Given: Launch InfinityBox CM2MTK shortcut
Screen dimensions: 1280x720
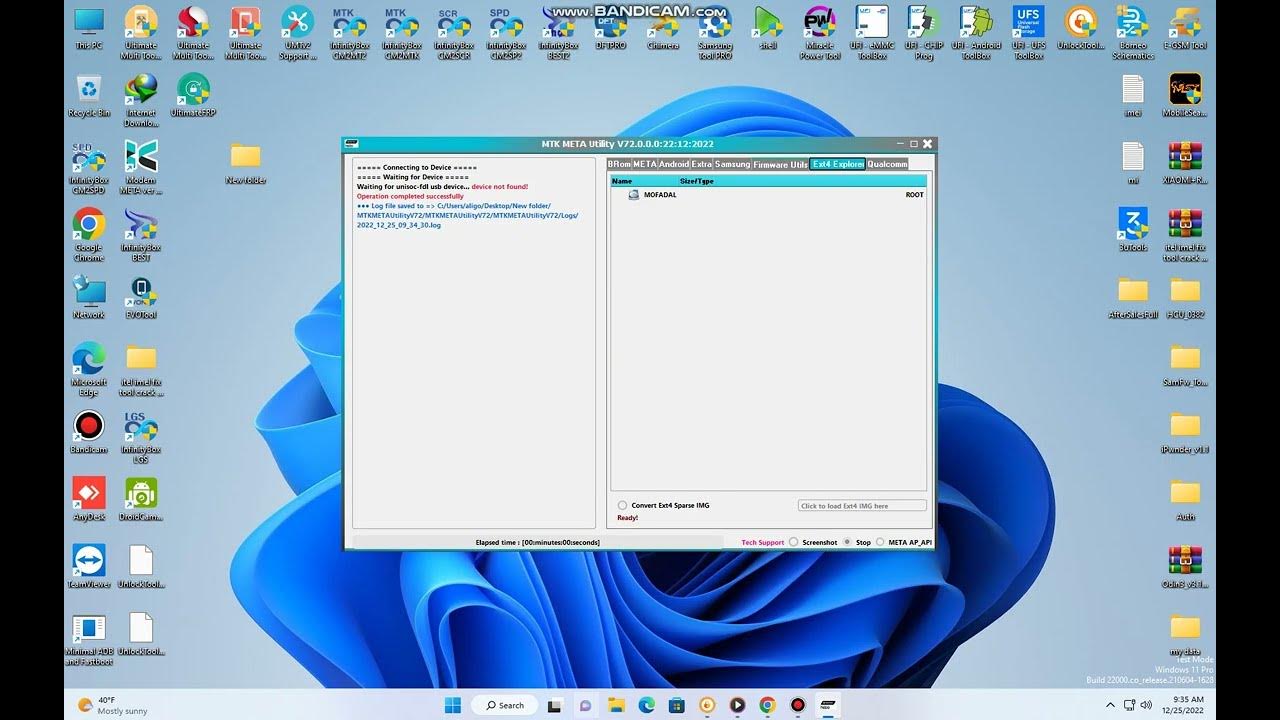Looking at the screenshot, I should tap(401, 33).
